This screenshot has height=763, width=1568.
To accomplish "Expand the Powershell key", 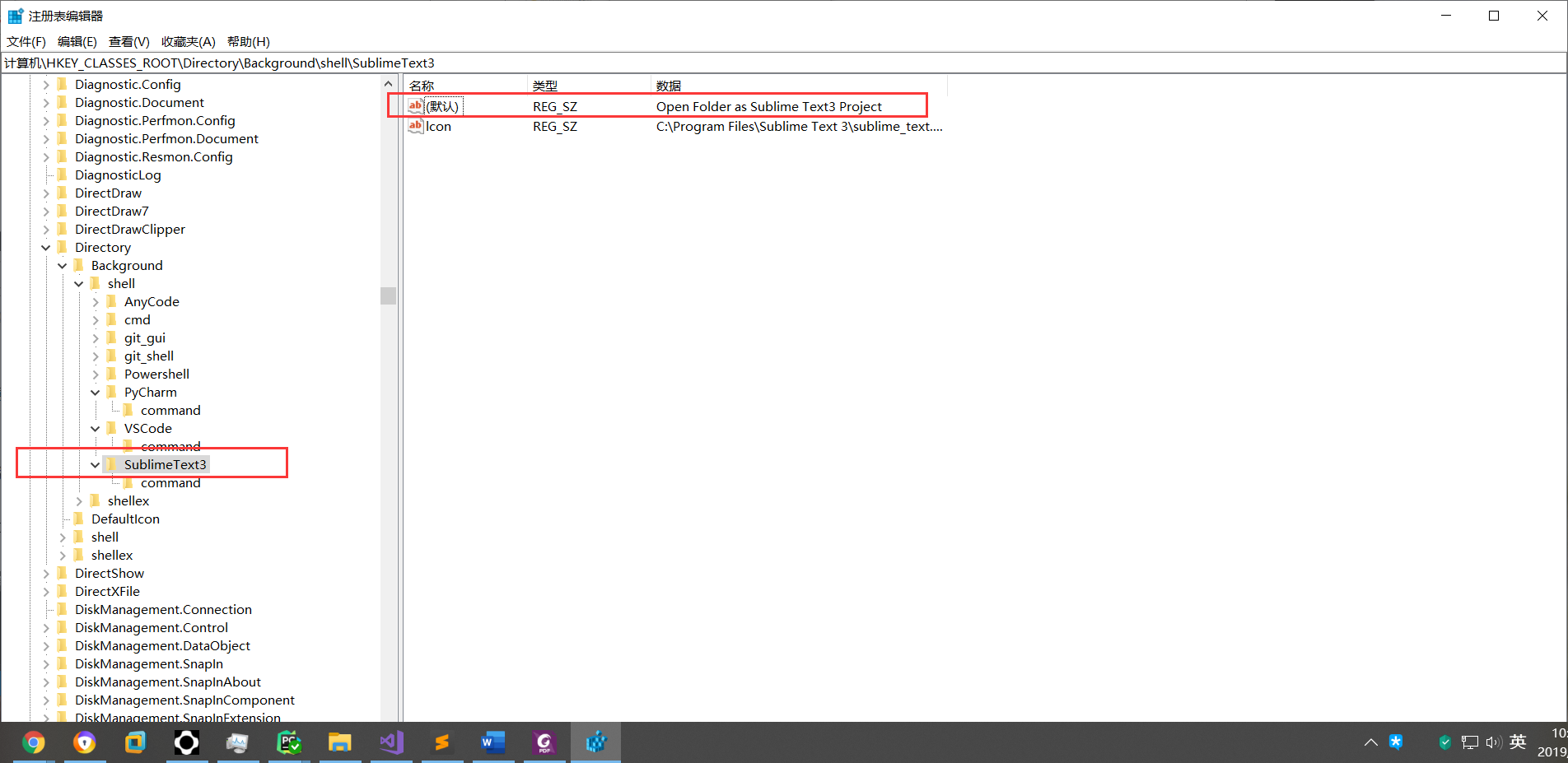I will 96,375.
